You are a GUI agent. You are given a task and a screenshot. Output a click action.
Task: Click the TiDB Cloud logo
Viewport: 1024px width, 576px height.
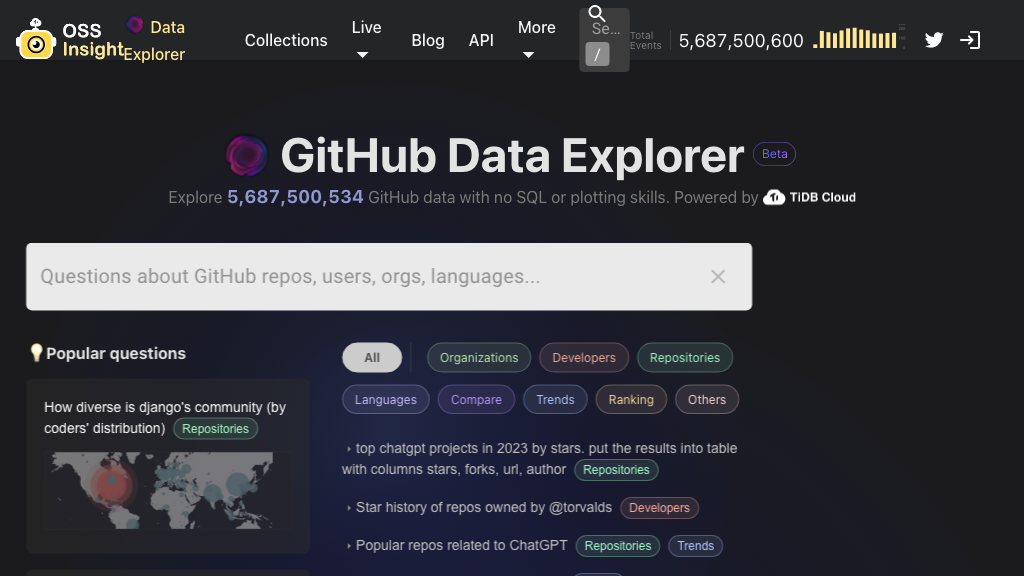(x=810, y=197)
